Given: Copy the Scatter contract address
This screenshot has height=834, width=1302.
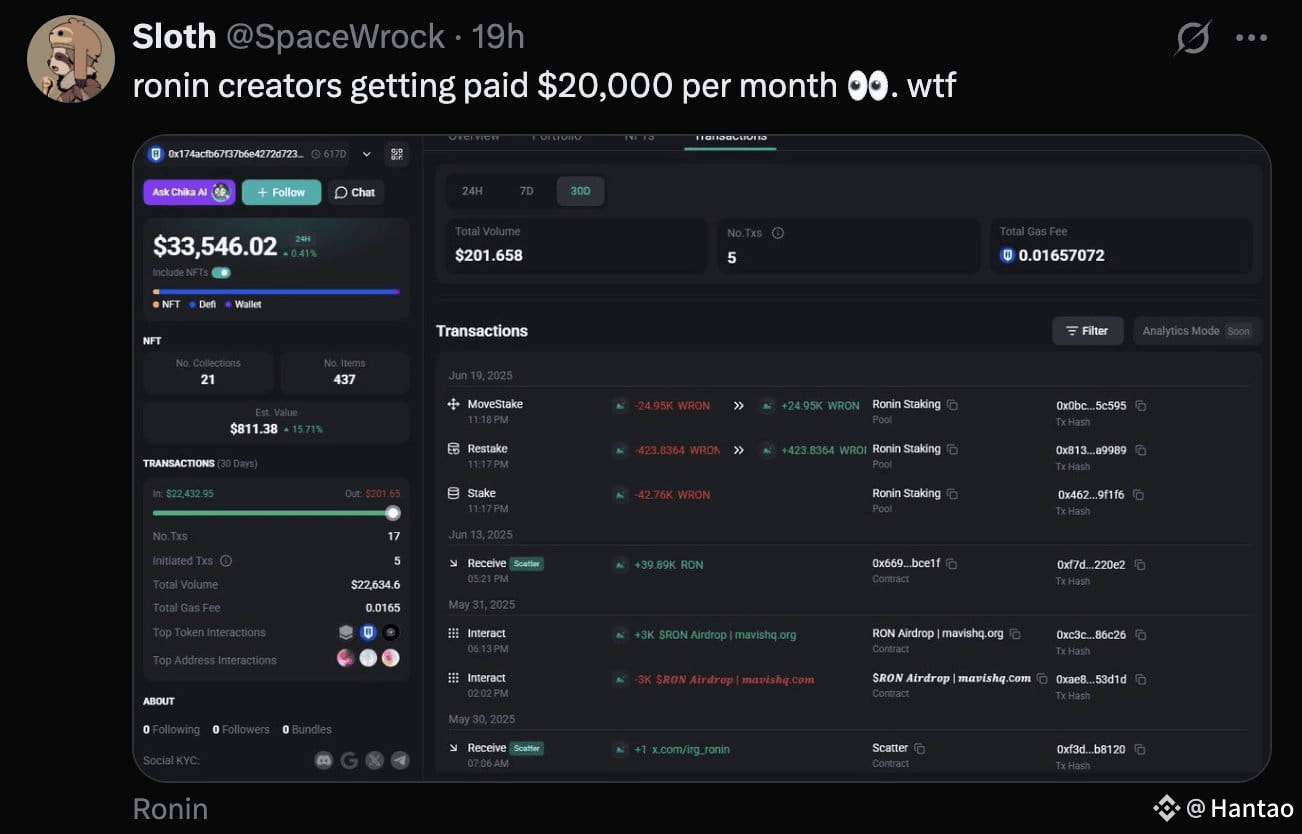Looking at the screenshot, I should pyautogui.click(x=920, y=748).
